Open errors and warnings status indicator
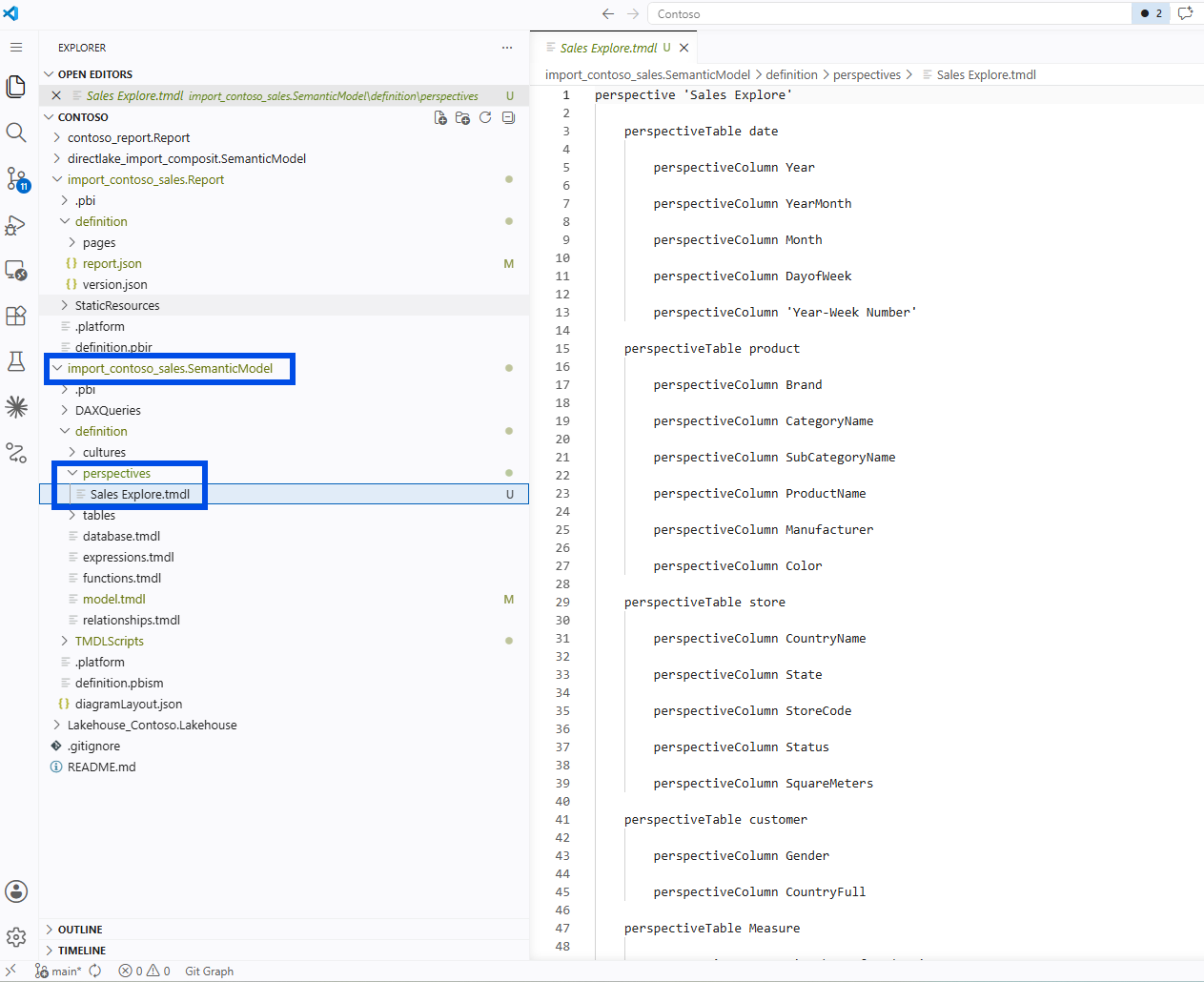The image size is (1204, 982). (x=144, y=971)
